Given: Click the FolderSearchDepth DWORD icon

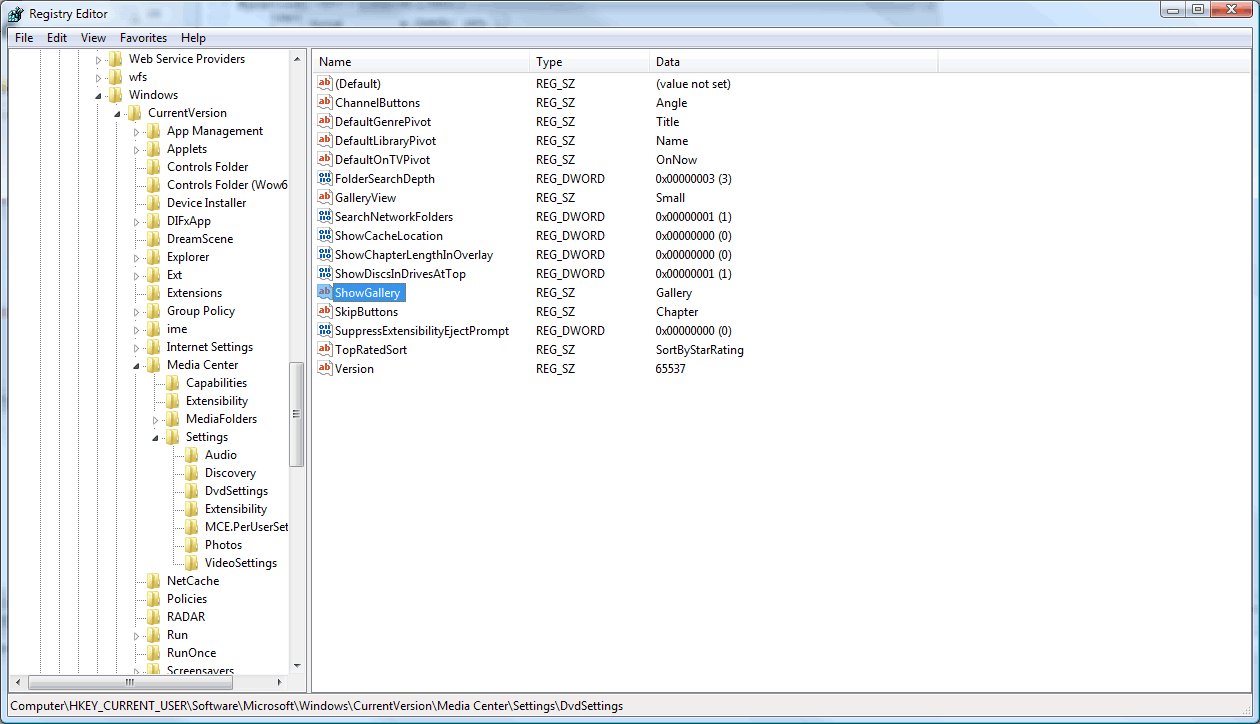Looking at the screenshot, I should click(x=324, y=179).
